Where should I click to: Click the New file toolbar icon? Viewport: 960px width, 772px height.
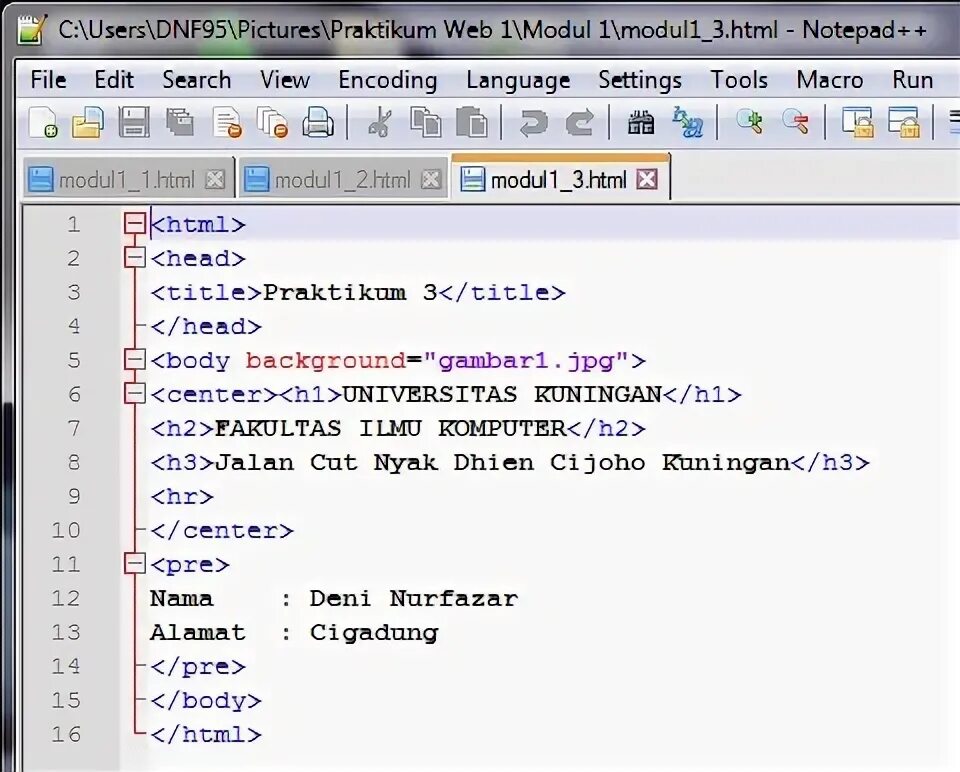click(43, 122)
